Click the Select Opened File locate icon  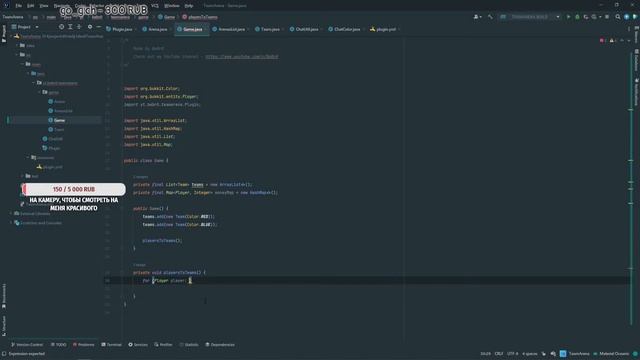61,27
